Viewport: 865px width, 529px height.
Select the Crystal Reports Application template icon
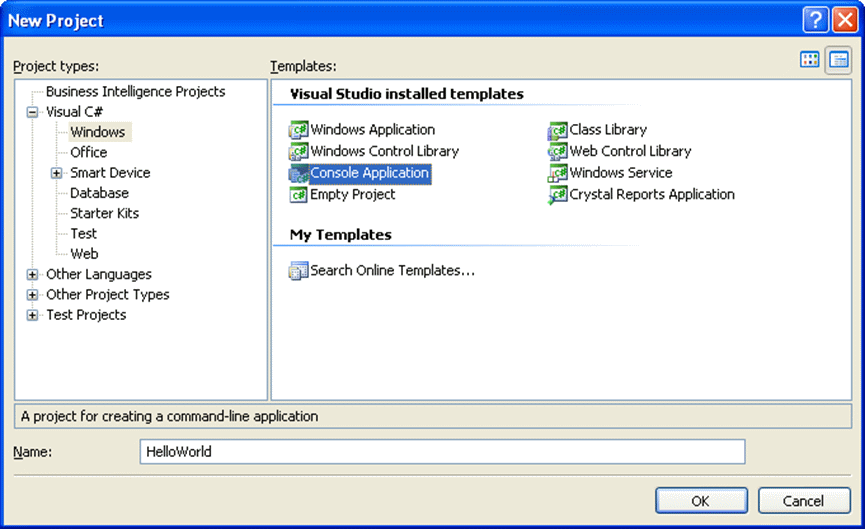tap(558, 195)
